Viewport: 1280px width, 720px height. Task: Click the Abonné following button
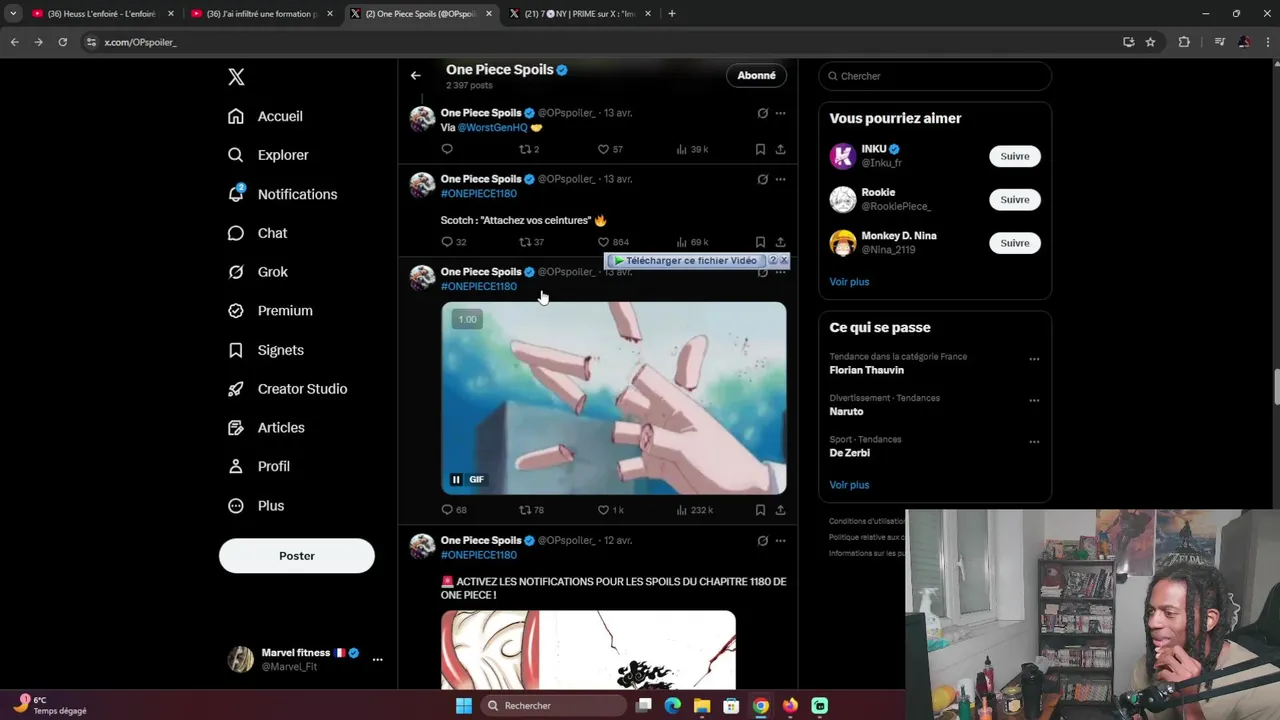(x=756, y=75)
